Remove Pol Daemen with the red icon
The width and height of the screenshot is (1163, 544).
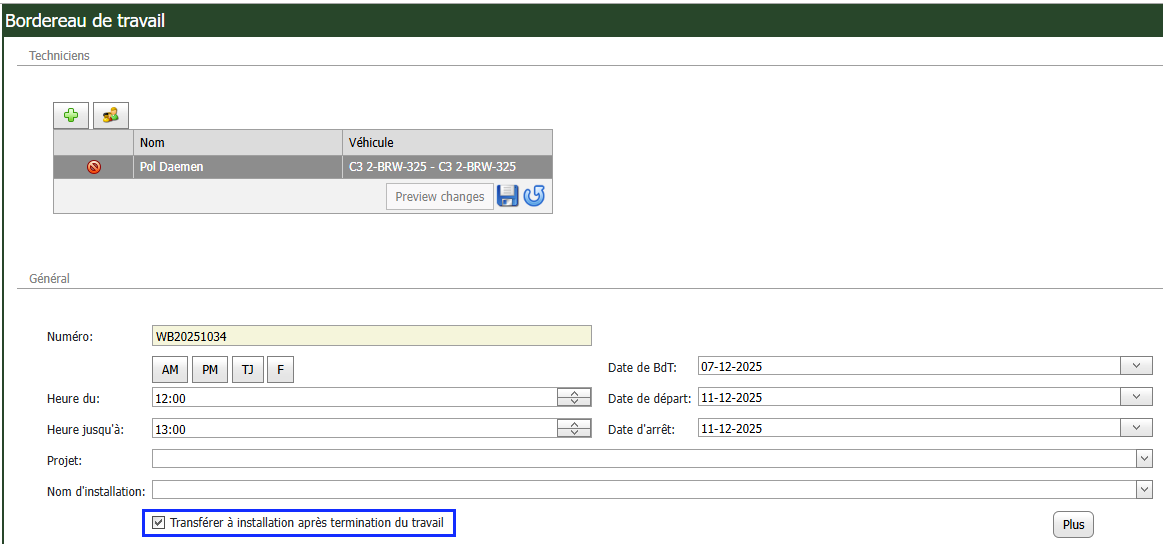(93, 167)
